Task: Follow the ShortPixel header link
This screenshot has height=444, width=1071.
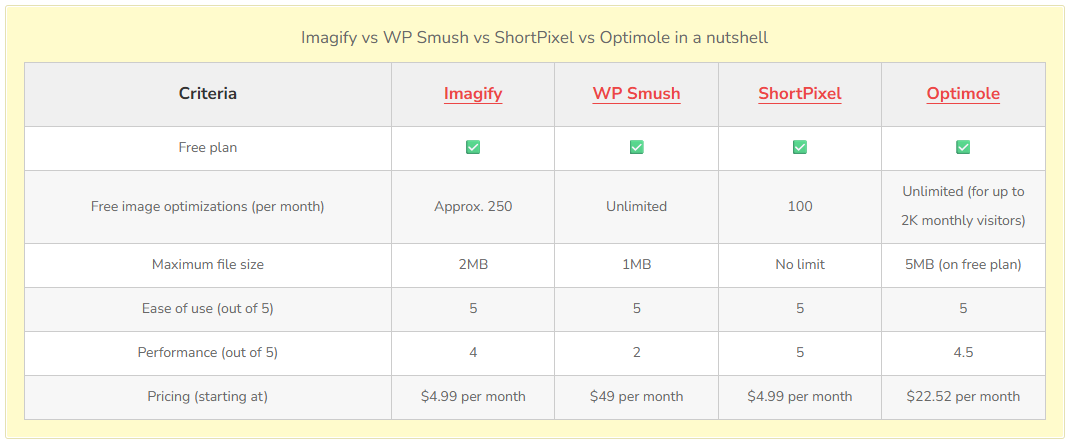Action: pos(799,94)
